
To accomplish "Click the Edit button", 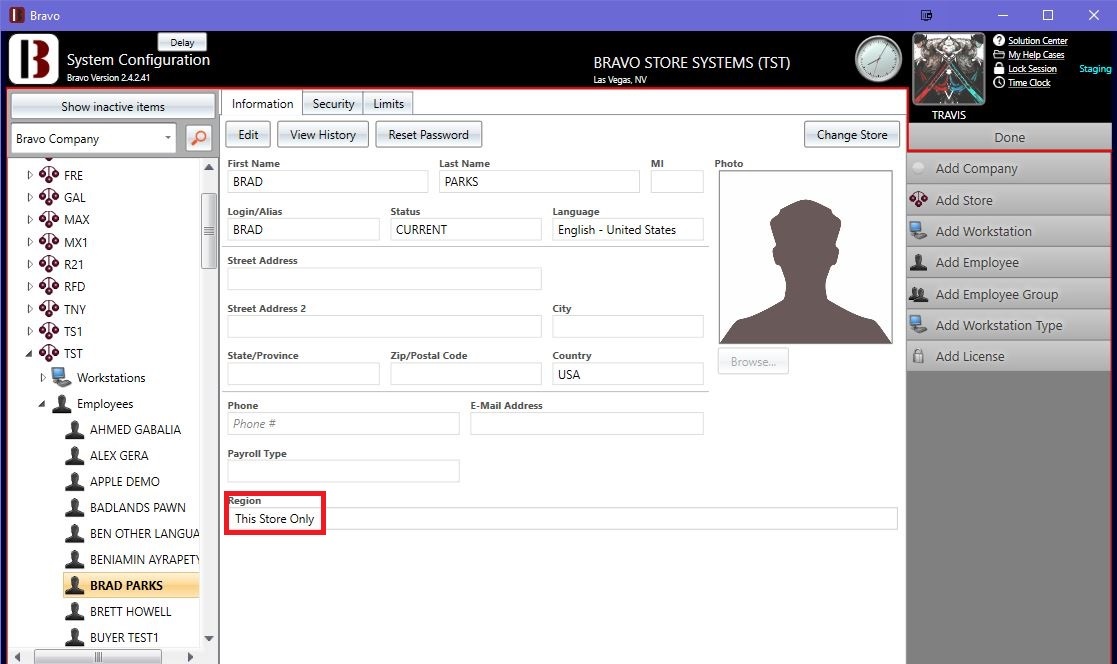I will click(x=248, y=135).
